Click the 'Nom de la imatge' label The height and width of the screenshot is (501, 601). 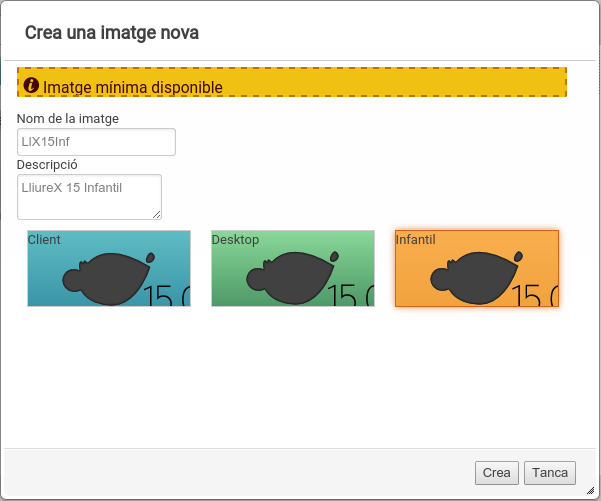68,119
